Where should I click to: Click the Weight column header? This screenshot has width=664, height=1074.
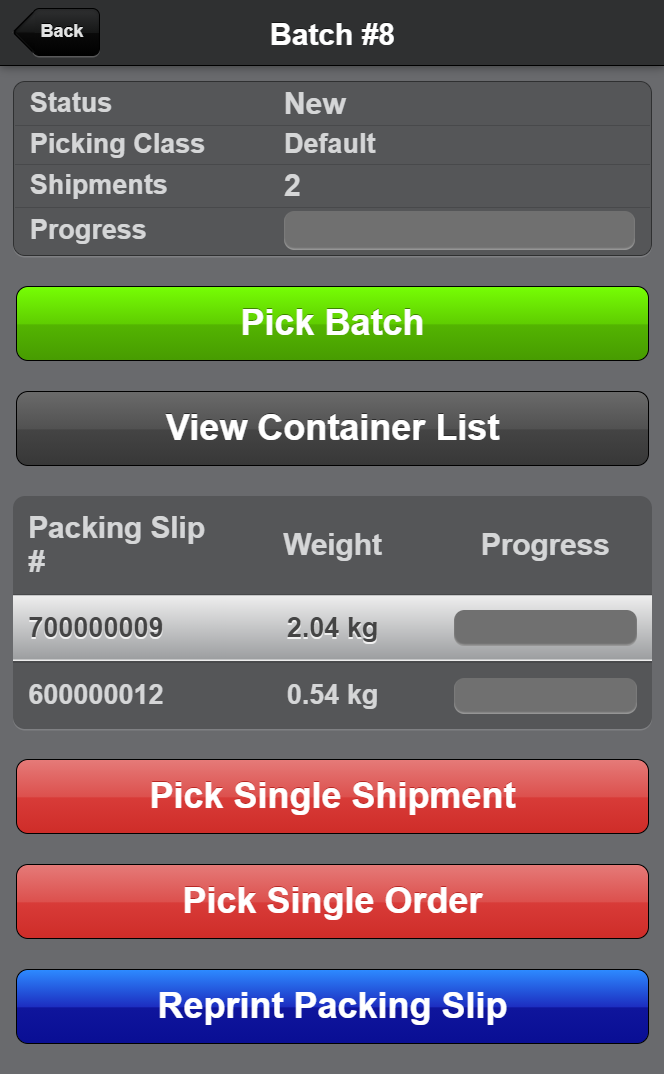[332, 545]
